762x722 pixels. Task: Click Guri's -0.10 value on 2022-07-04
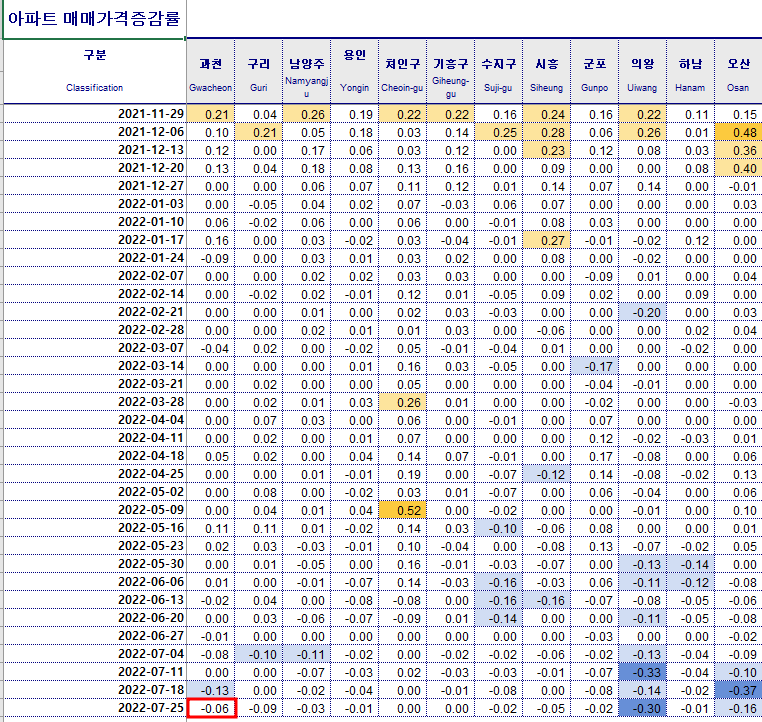coord(259,653)
